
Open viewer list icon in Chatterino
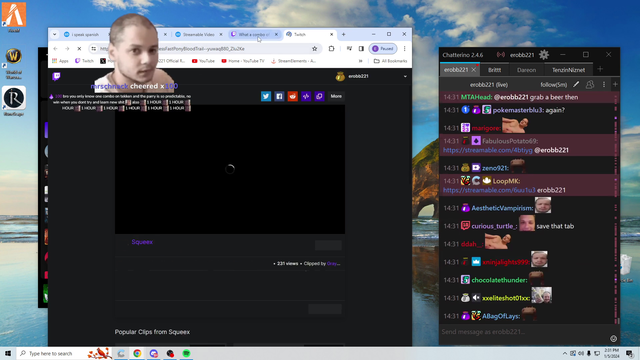tap(590, 84)
